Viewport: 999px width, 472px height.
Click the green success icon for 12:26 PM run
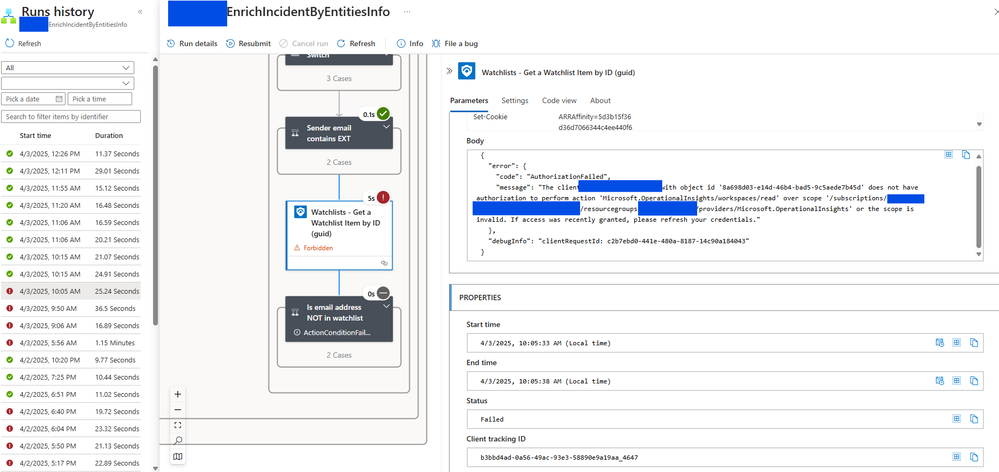[x=10, y=154]
